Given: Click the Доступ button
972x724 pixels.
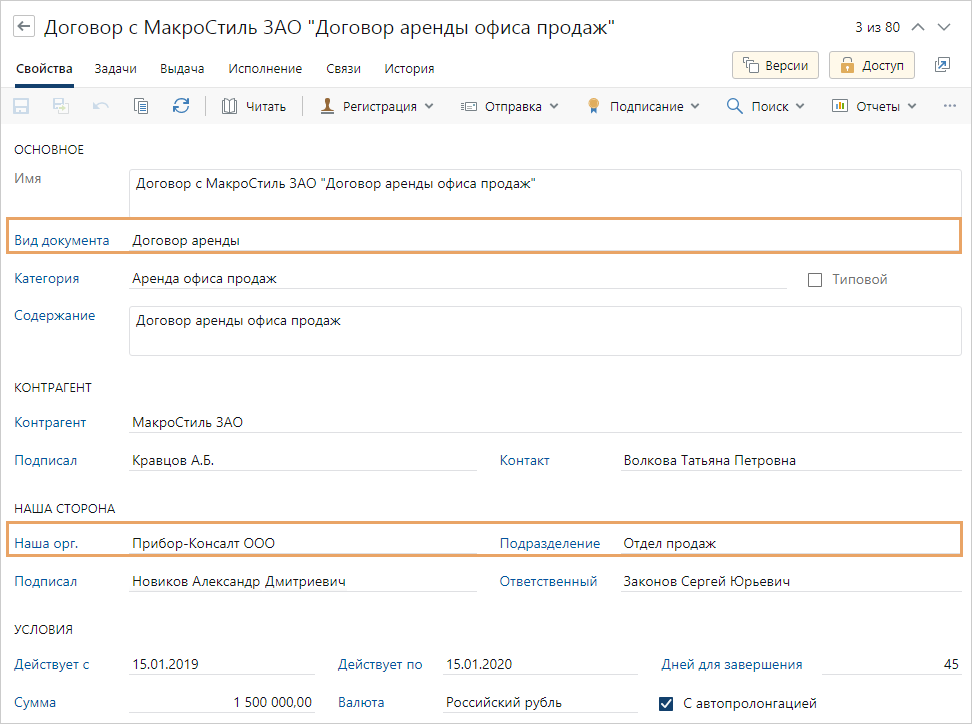Looking at the screenshot, I should click(x=872, y=65).
